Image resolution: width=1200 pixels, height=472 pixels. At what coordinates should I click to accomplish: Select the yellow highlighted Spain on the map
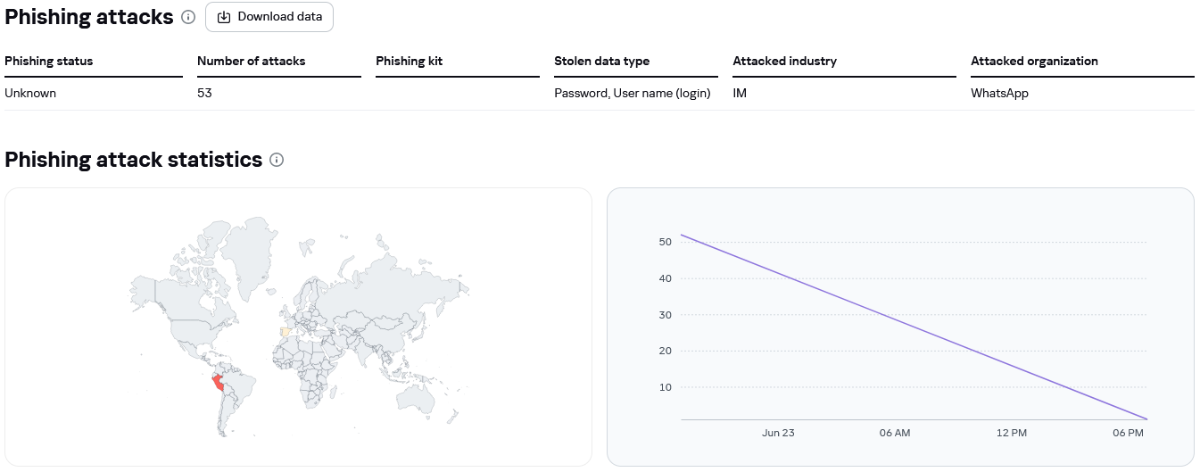pyautogui.click(x=286, y=331)
